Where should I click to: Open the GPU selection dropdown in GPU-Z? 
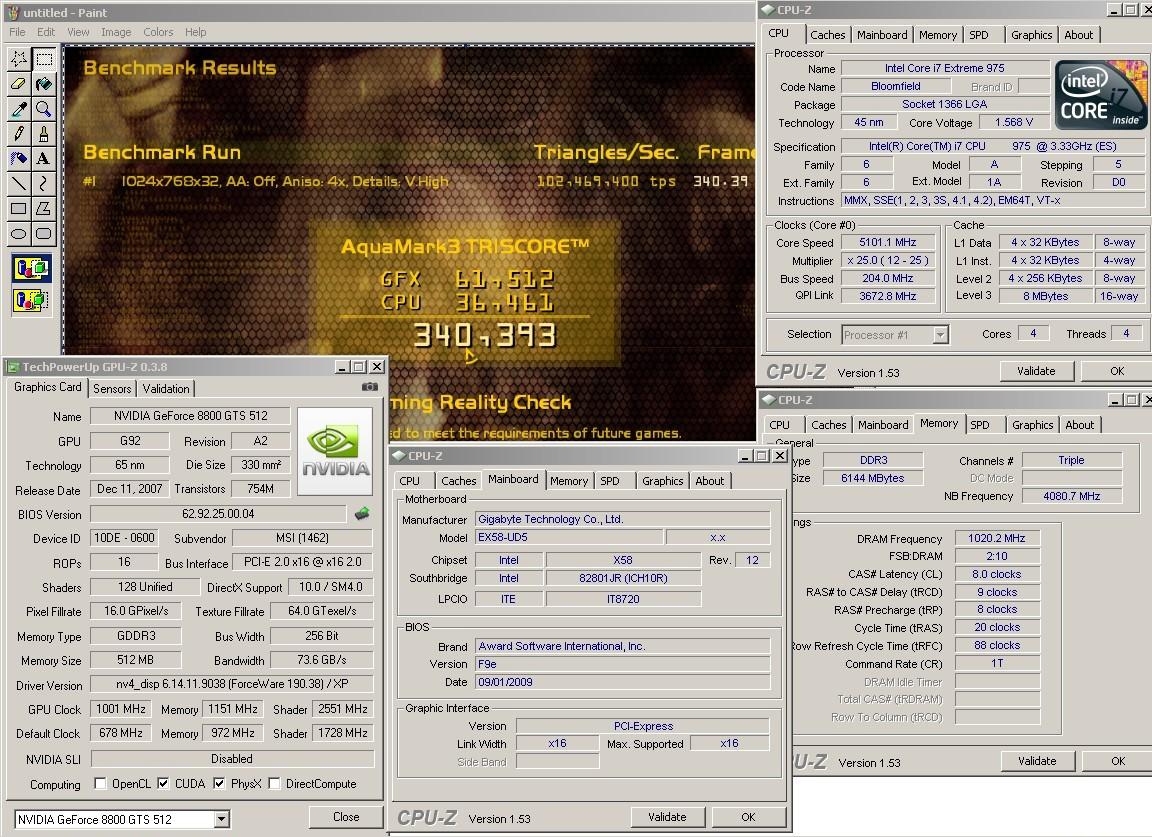221,819
